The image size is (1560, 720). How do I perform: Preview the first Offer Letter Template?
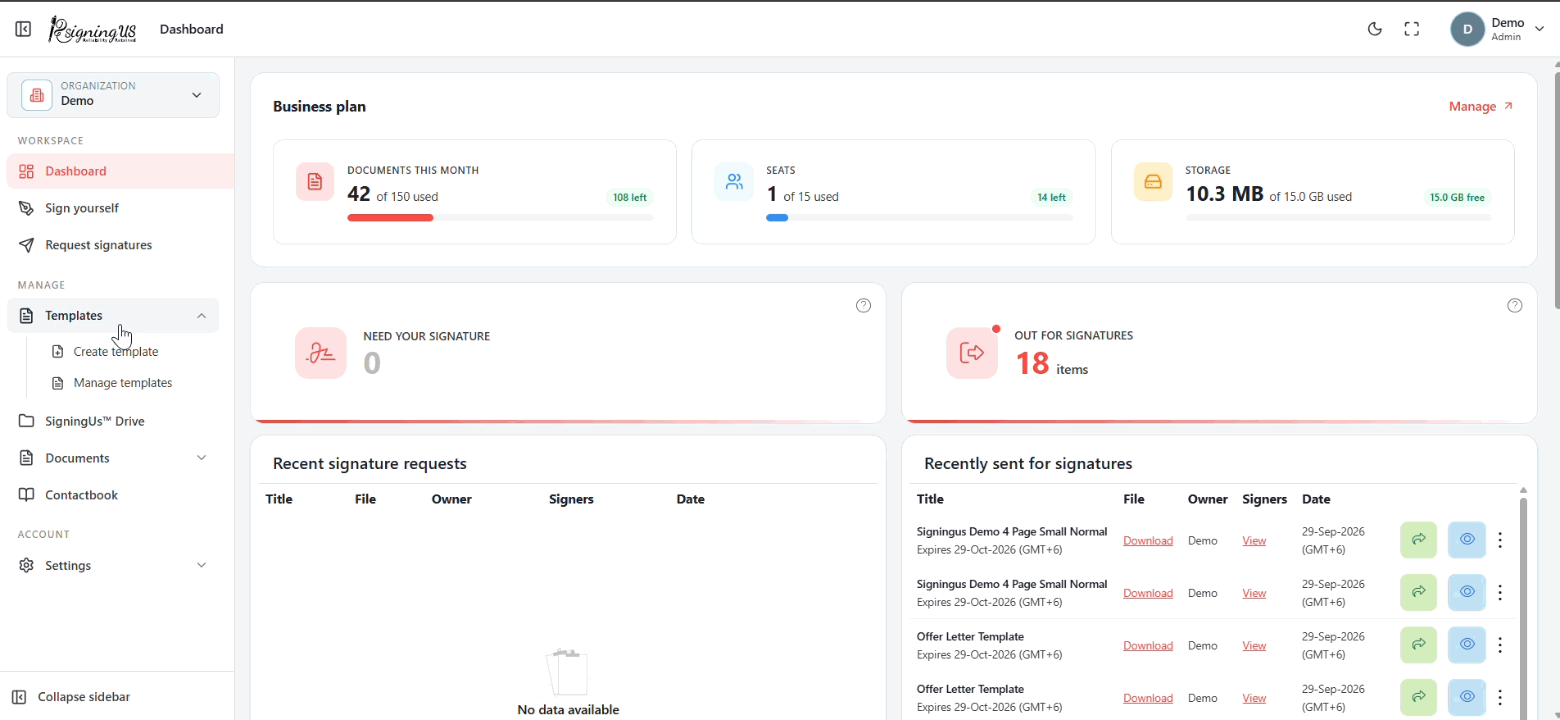pyautogui.click(x=1467, y=645)
